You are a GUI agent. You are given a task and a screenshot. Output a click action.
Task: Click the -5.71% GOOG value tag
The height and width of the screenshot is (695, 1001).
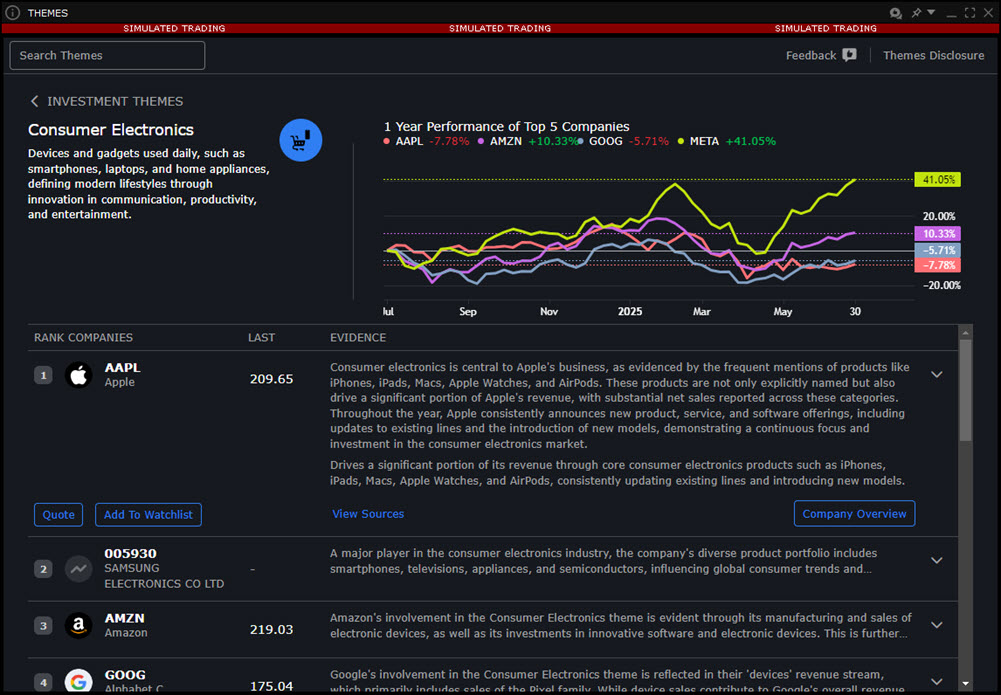(x=937, y=250)
